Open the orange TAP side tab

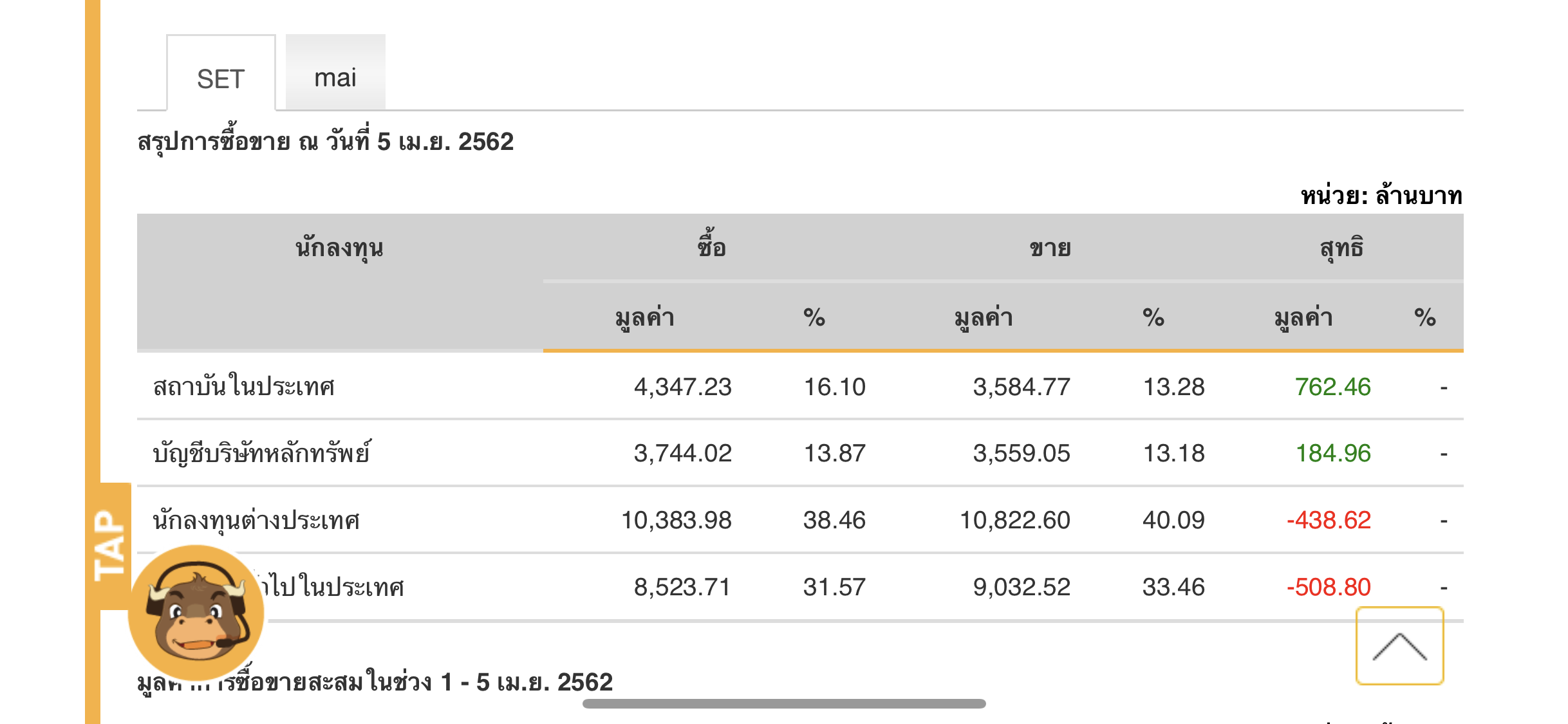(x=109, y=546)
